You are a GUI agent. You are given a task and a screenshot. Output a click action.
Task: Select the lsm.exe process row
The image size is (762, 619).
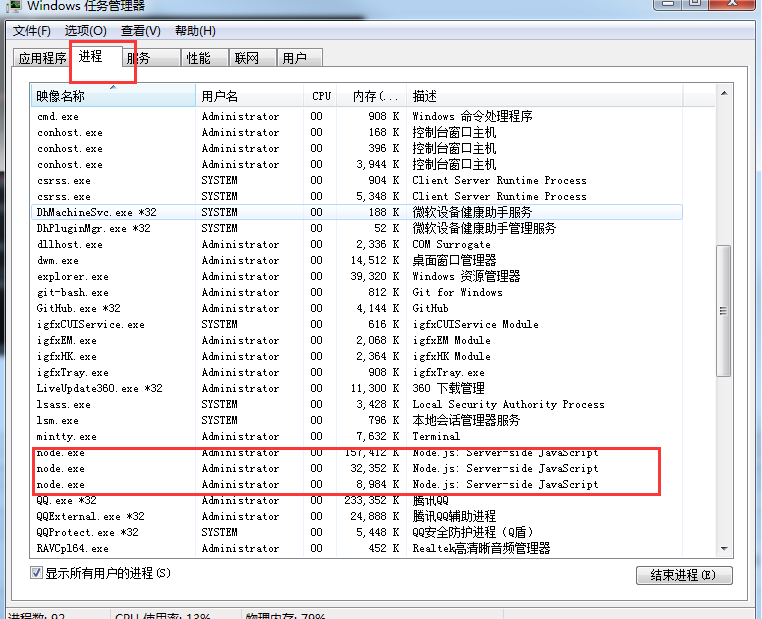click(357, 421)
